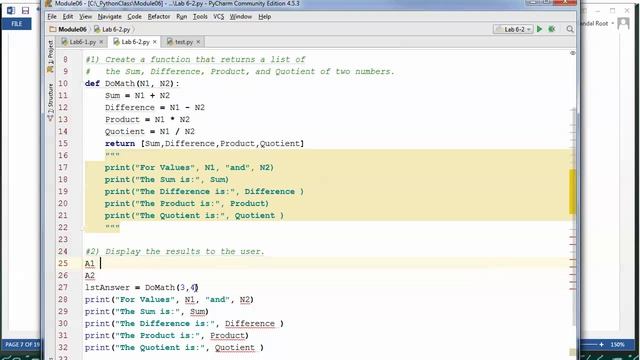Click the inspection indicator atop the editor scrollbar
Image resolution: width=640 pixels, height=360 pixels.
point(573,53)
